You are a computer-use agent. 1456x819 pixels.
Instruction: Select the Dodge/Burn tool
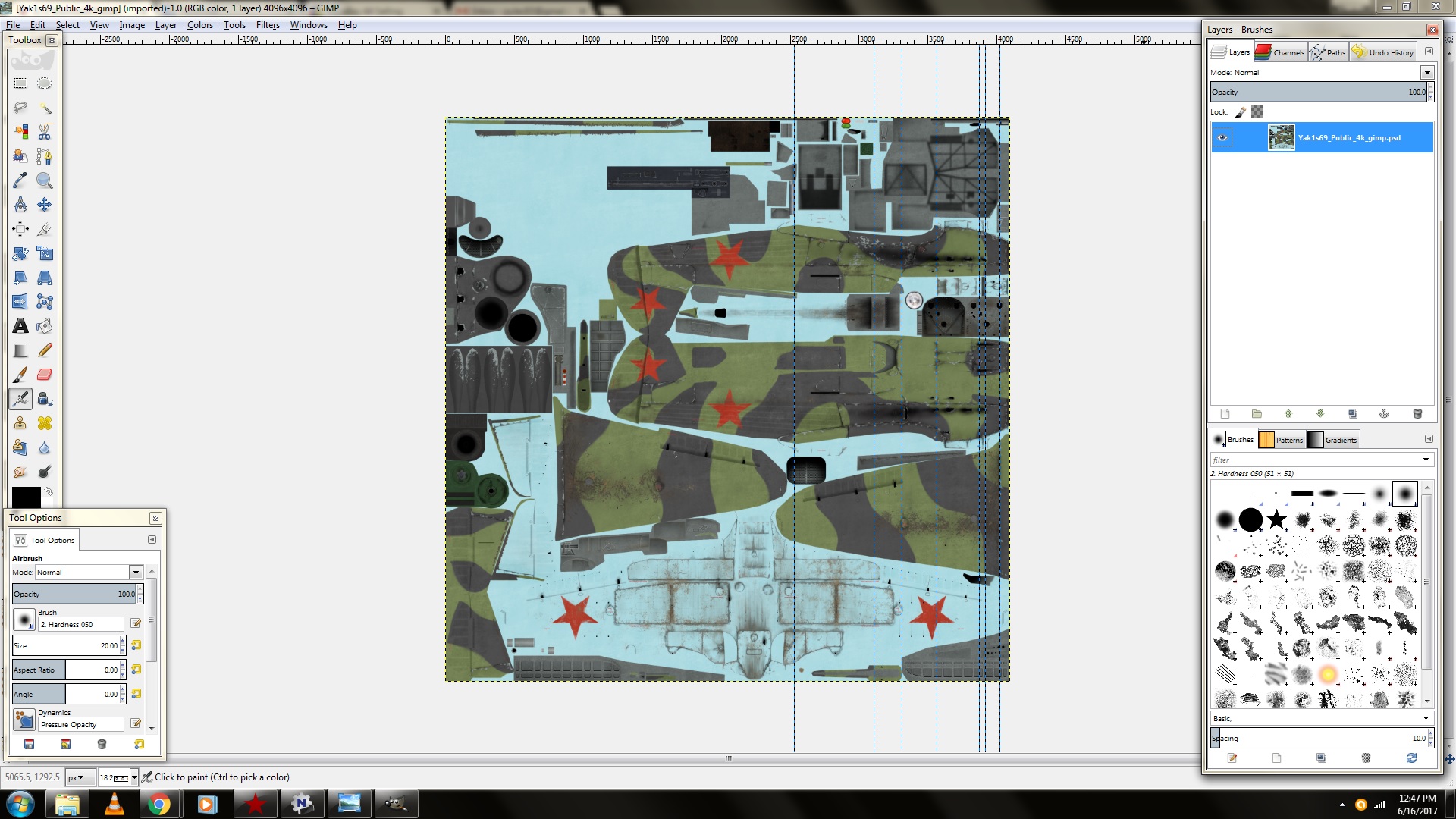click(45, 472)
